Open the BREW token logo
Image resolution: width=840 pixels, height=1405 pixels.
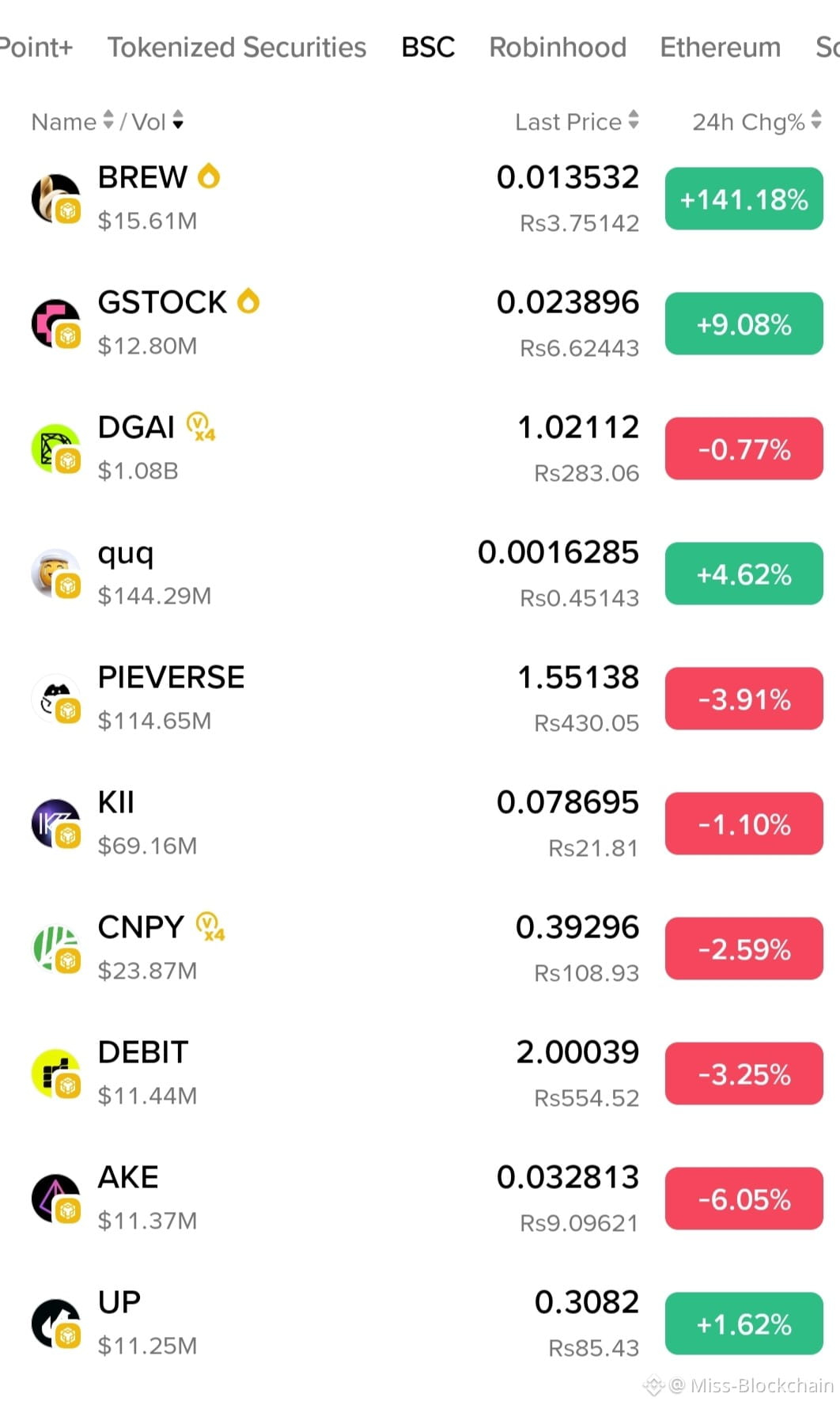point(55,199)
